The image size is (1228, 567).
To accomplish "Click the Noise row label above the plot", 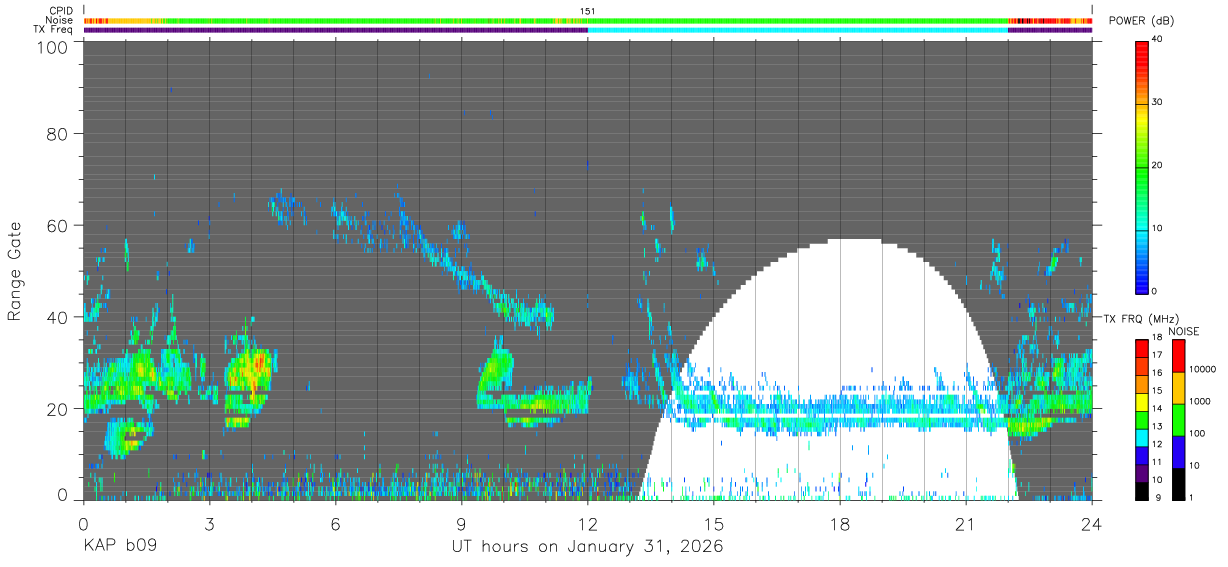I will pyautogui.click(x=59, y=20).
